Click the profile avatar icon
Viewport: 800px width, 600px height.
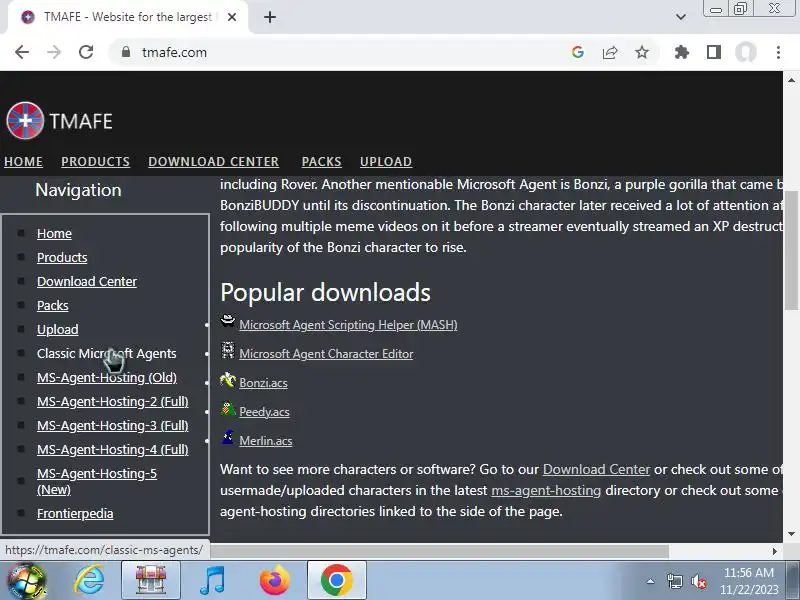746,52
